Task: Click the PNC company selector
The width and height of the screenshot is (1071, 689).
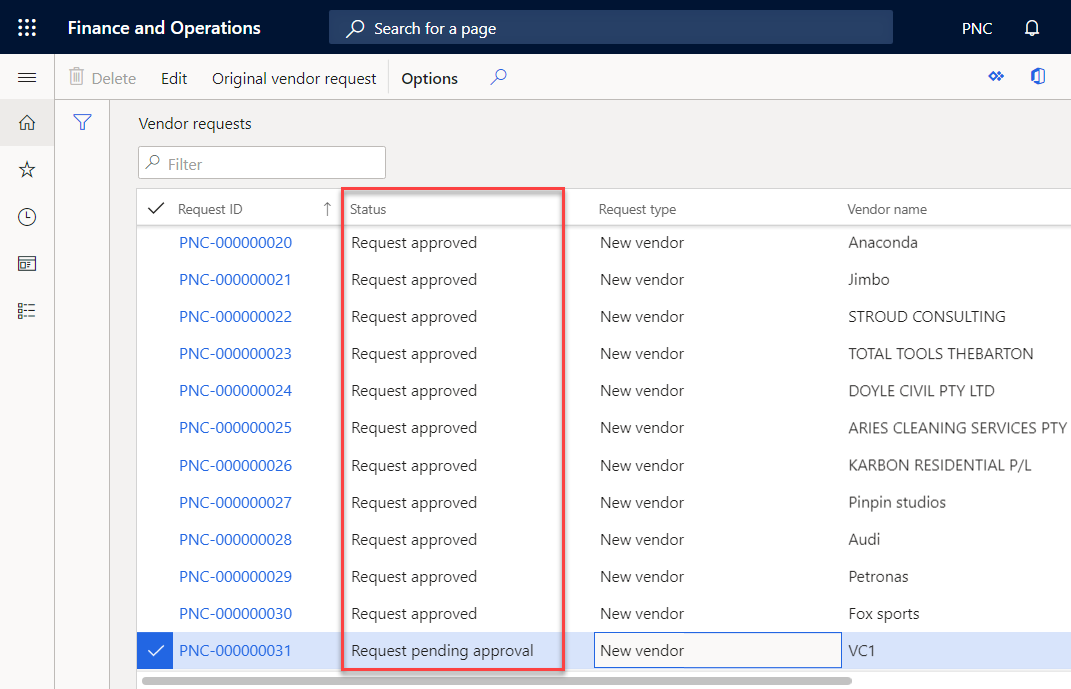Action: point(977,29)
